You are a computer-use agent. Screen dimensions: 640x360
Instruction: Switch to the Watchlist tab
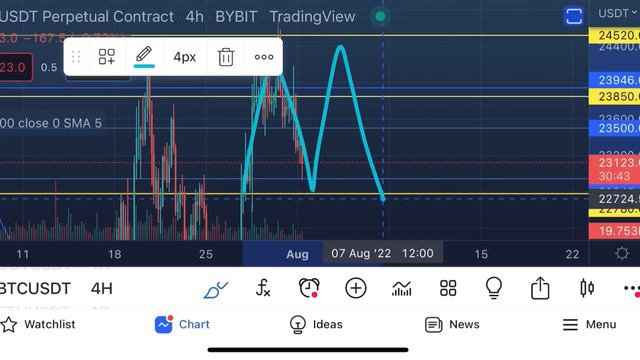pos(38,324)
